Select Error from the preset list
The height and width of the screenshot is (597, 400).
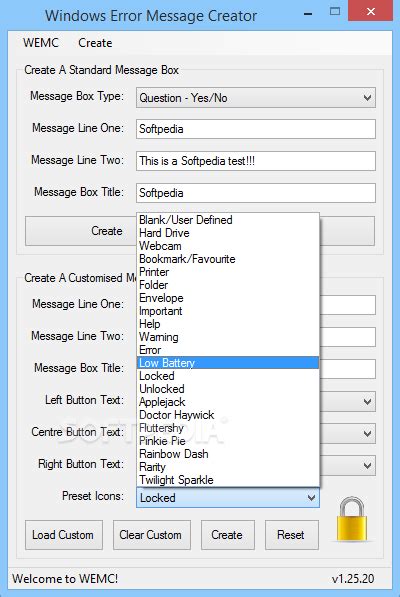228,350
